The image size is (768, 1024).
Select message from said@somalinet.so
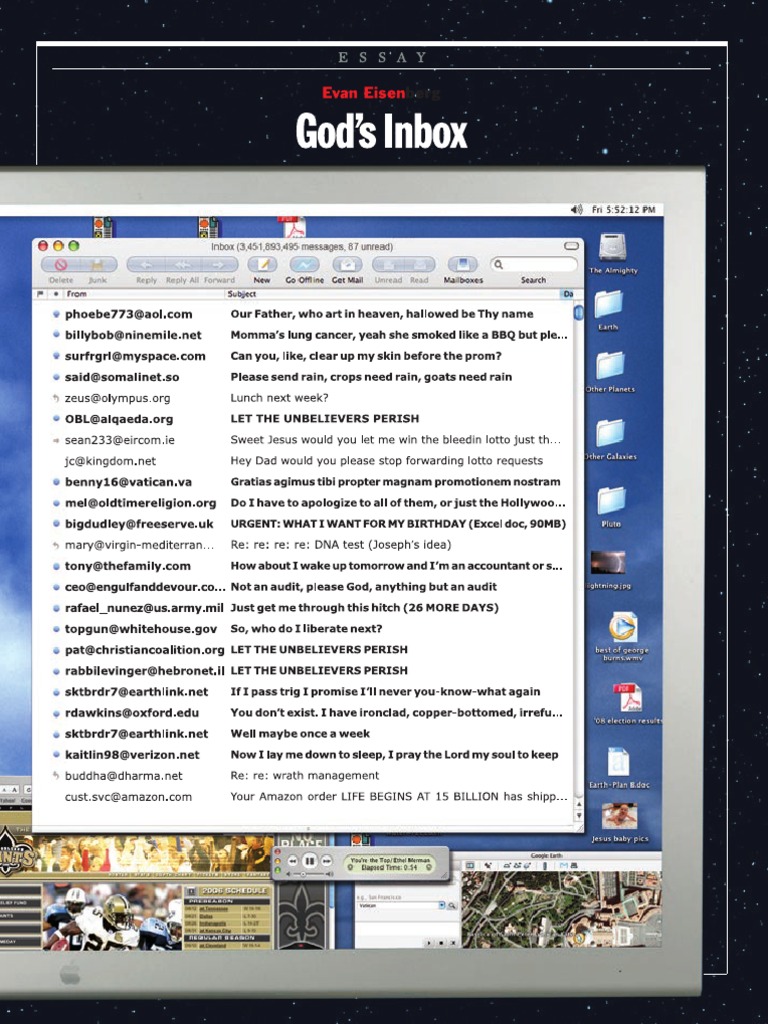[x=303, y=377]
